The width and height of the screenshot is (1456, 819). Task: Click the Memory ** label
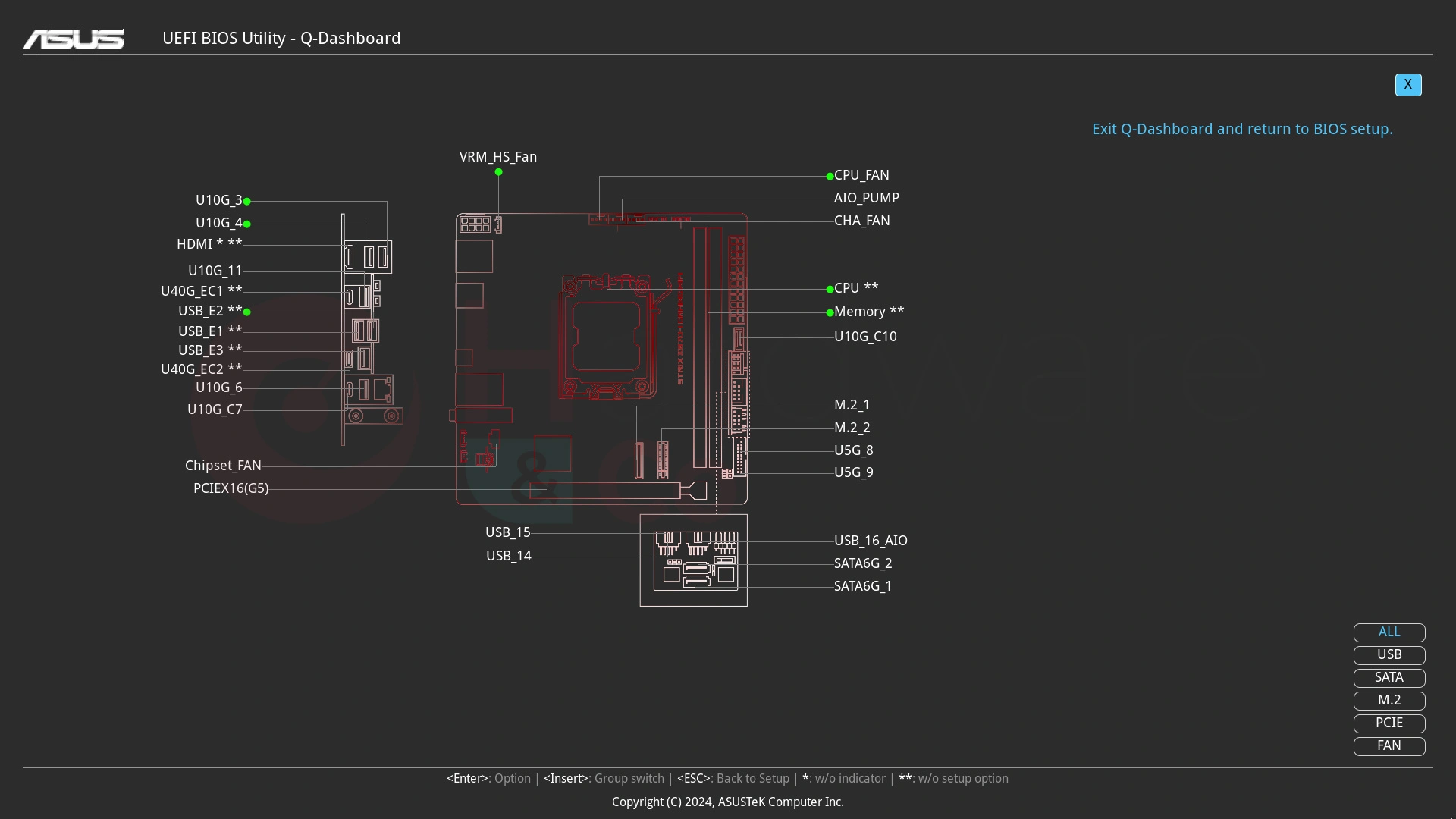point(869,312)
